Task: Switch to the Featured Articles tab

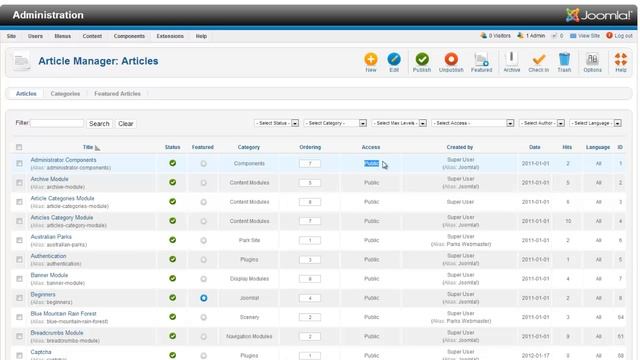Action: (x=118, y=93)
